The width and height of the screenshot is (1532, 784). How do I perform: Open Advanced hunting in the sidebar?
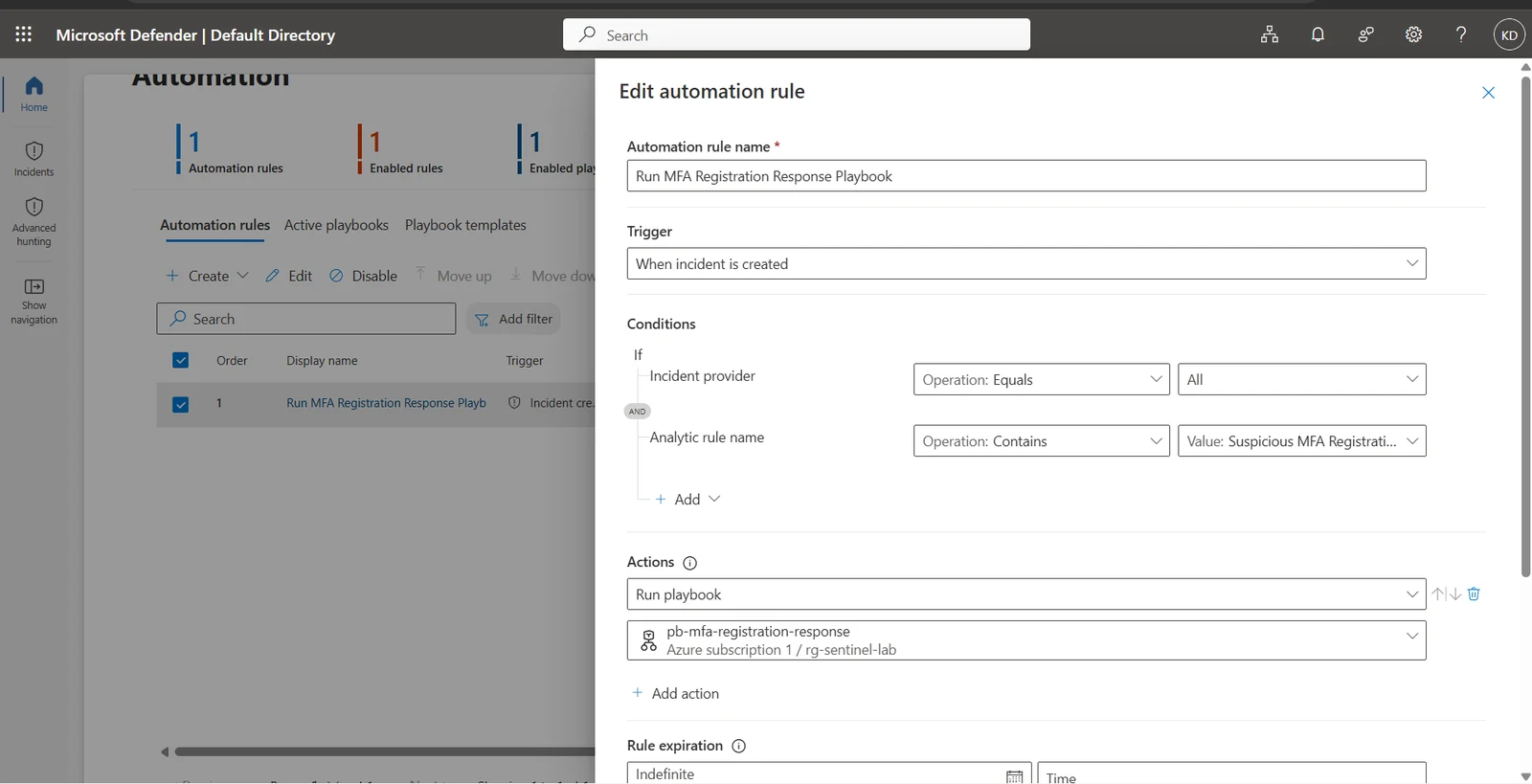[x=34, y=222]
